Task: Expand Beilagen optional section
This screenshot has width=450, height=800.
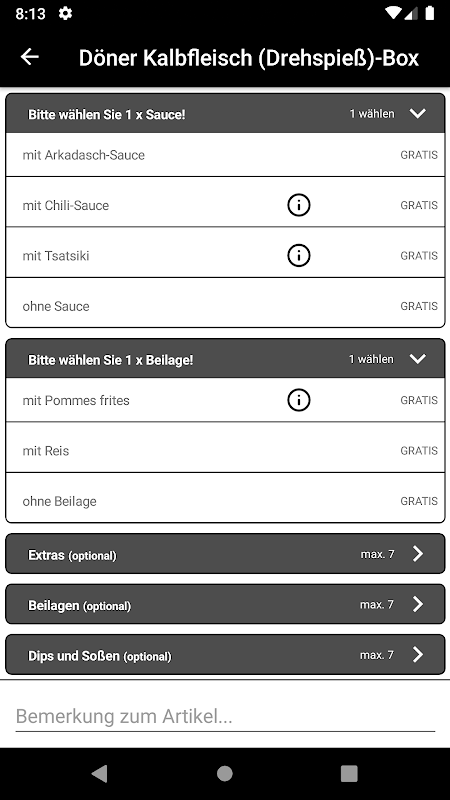Action: 225,604
